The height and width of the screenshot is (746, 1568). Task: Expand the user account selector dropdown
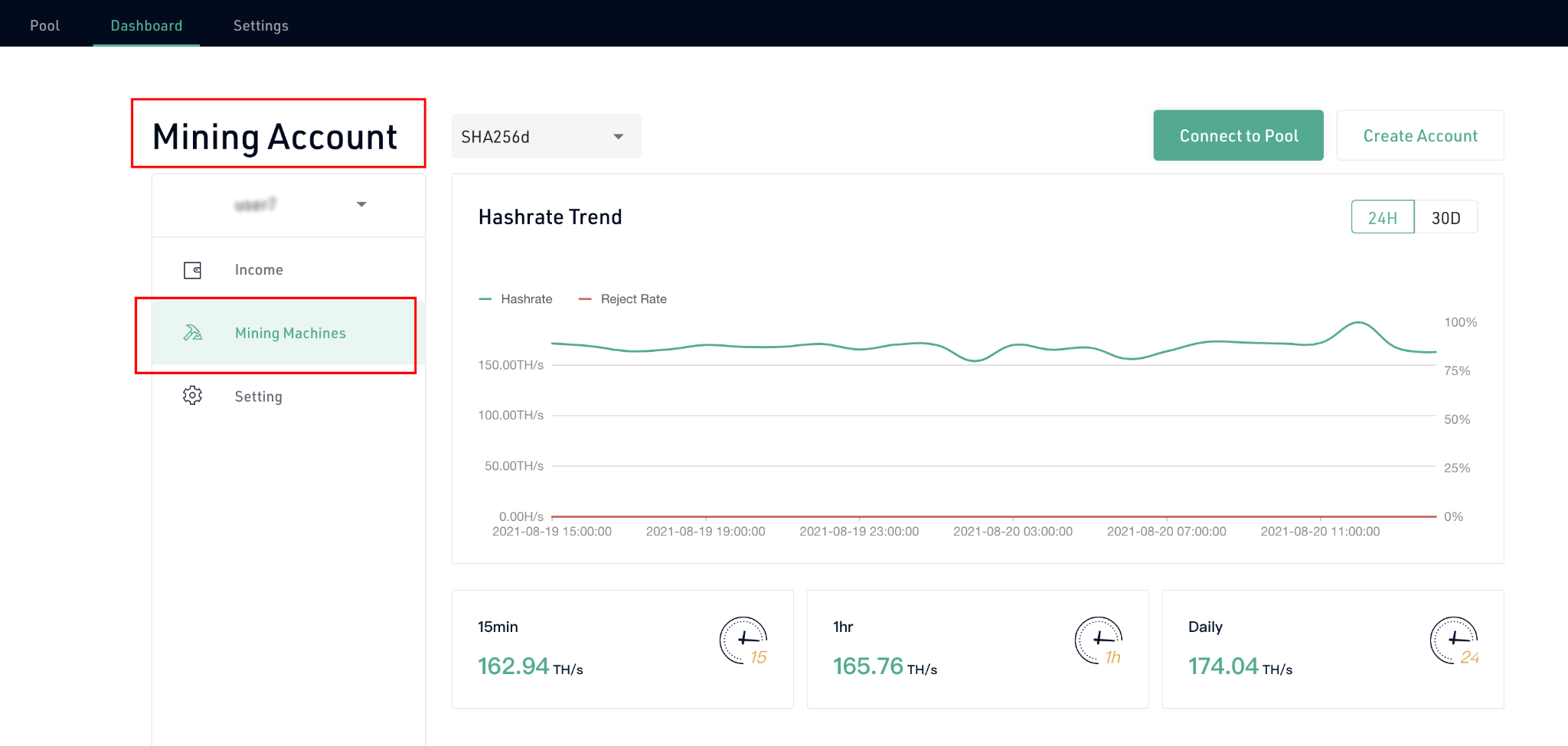pos(289,205)
